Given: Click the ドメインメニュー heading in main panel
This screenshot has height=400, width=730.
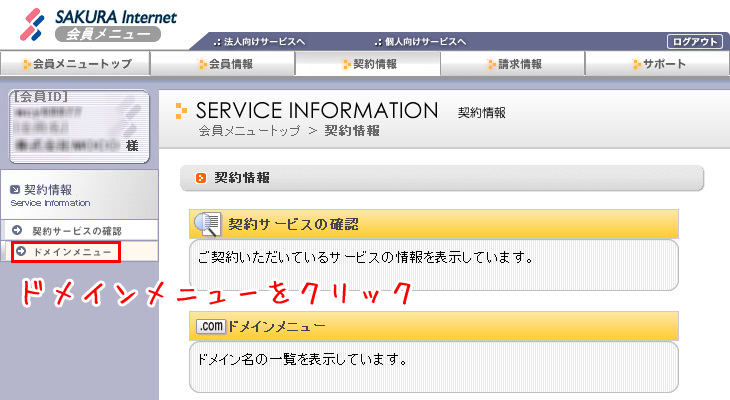Looking at the screenshot, I should [277, 326].
